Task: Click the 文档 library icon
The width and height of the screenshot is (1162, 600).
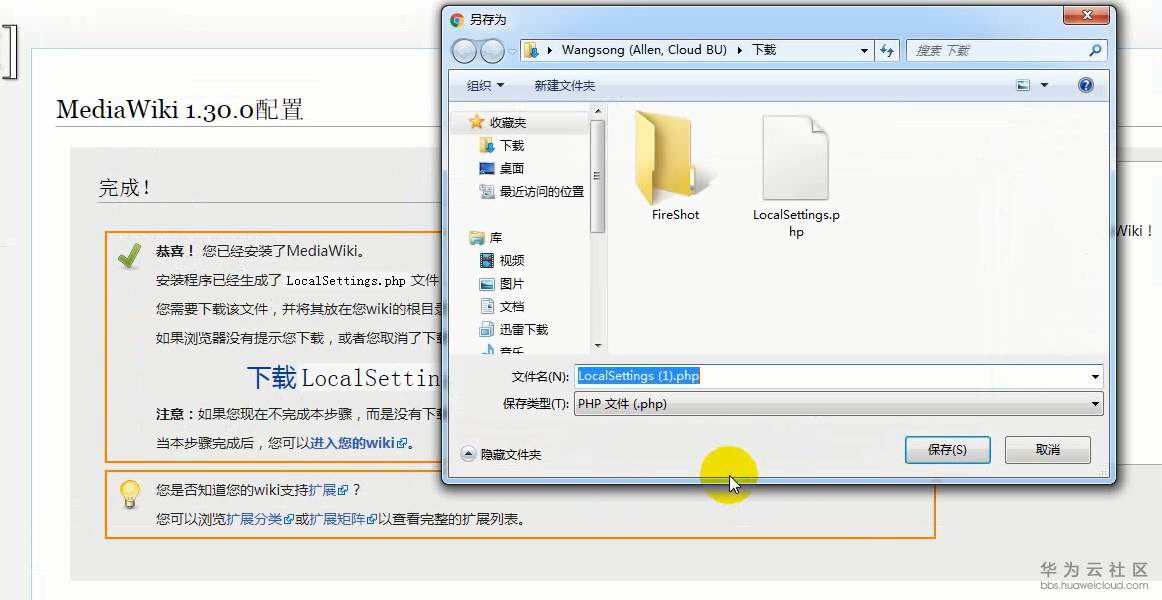Action: pos(487,306)
